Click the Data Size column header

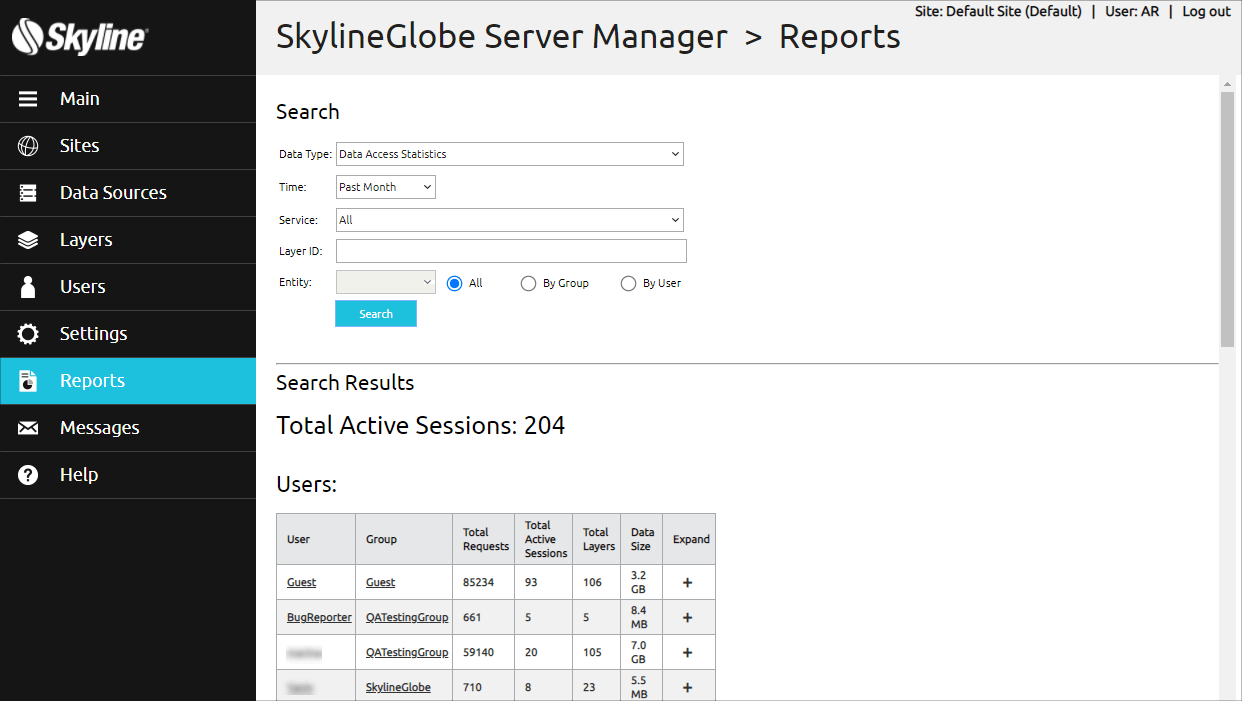tap(642, 539)
